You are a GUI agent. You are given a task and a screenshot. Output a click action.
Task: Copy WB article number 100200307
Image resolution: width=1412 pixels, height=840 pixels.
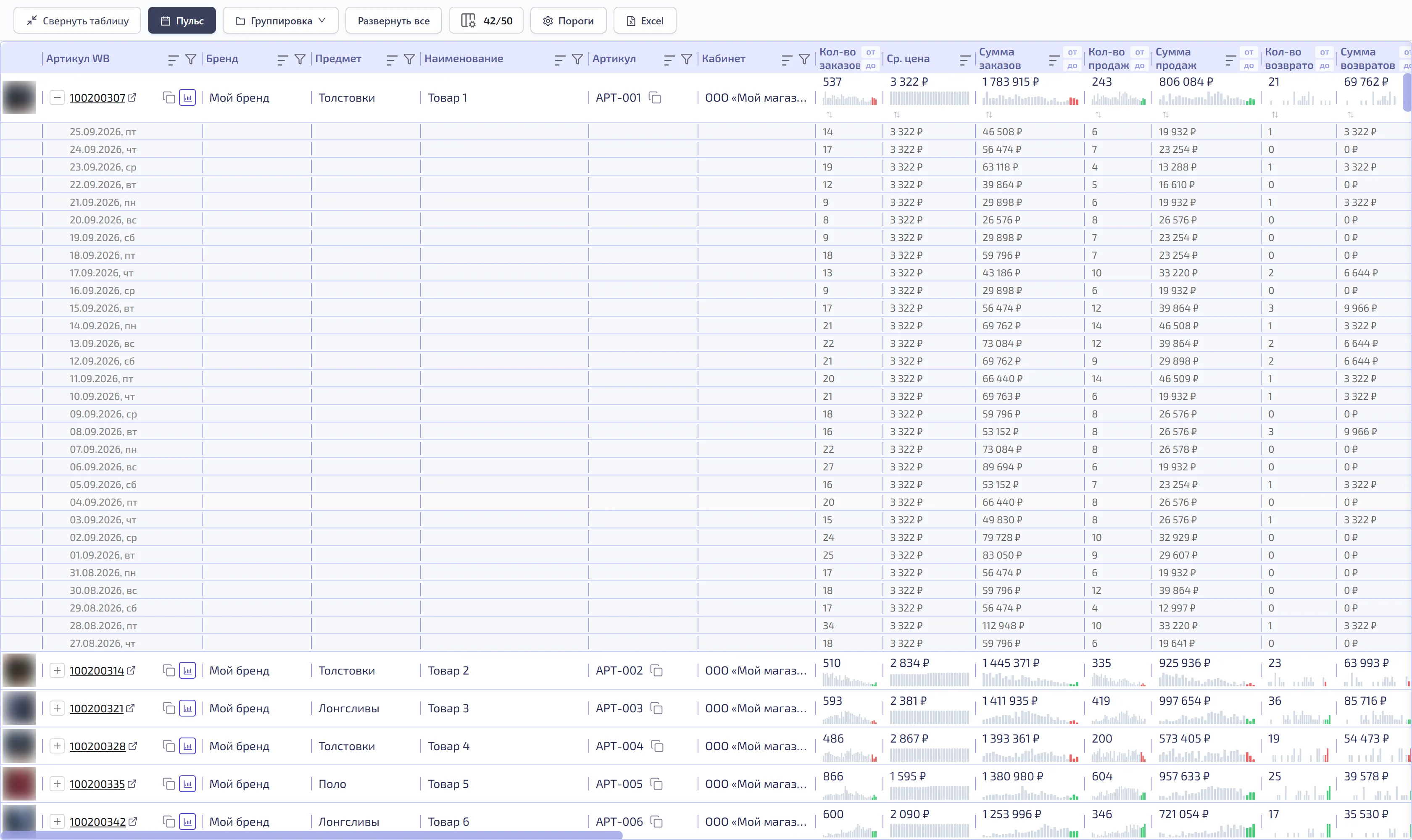[x=169, y=97]
